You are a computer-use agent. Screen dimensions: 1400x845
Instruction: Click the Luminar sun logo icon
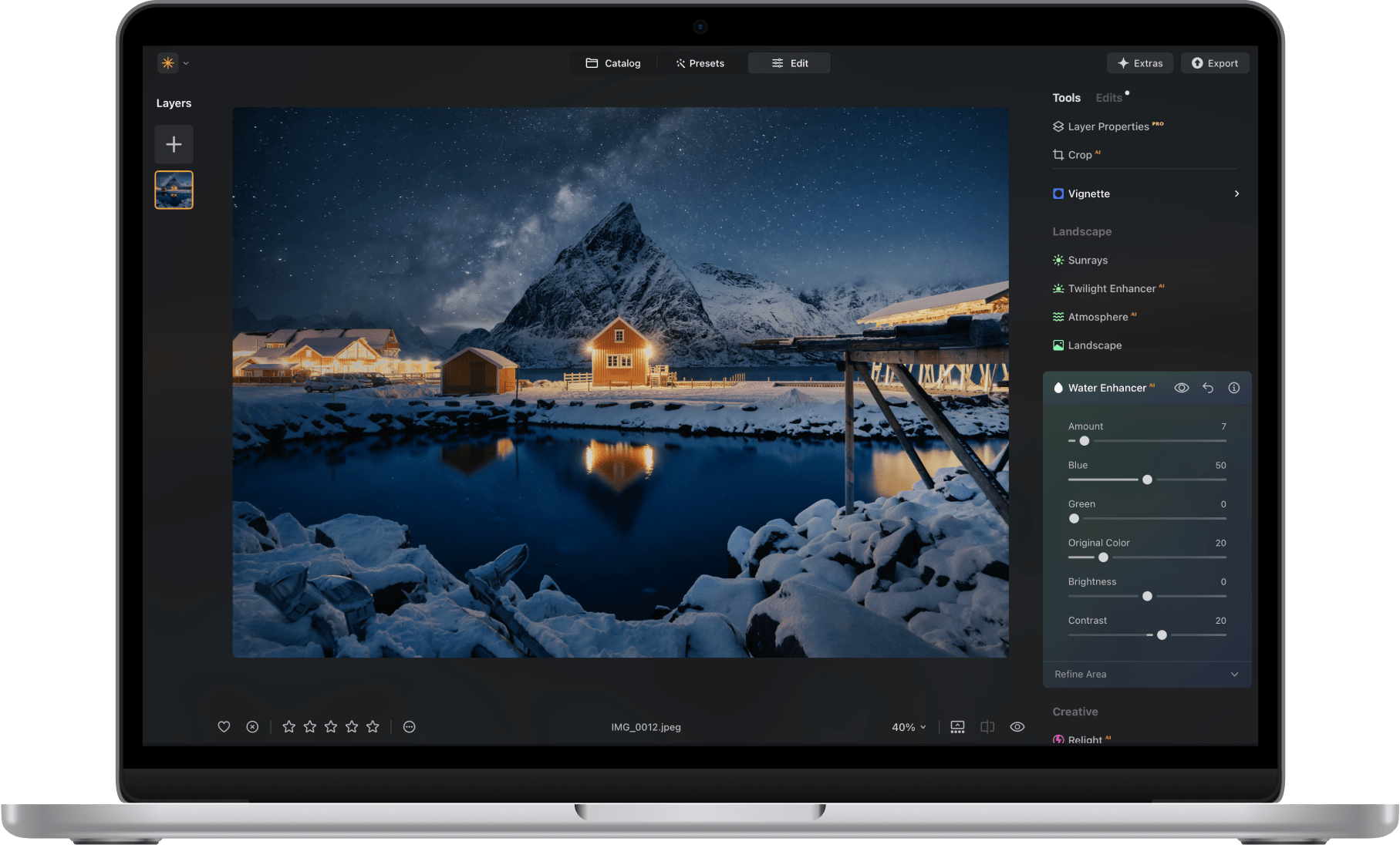tap(167, 63)
